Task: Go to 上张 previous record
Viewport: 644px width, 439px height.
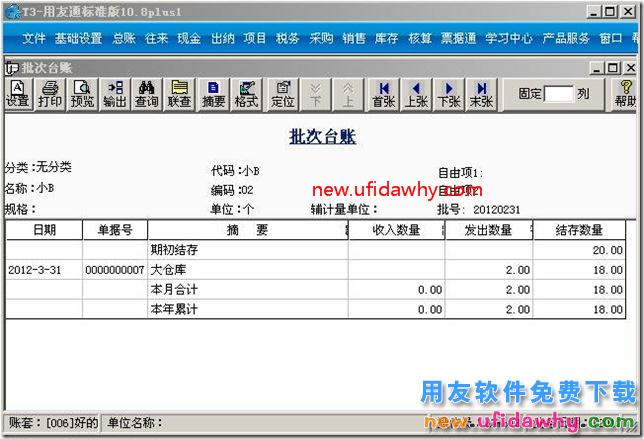Action: coord(416,94)
